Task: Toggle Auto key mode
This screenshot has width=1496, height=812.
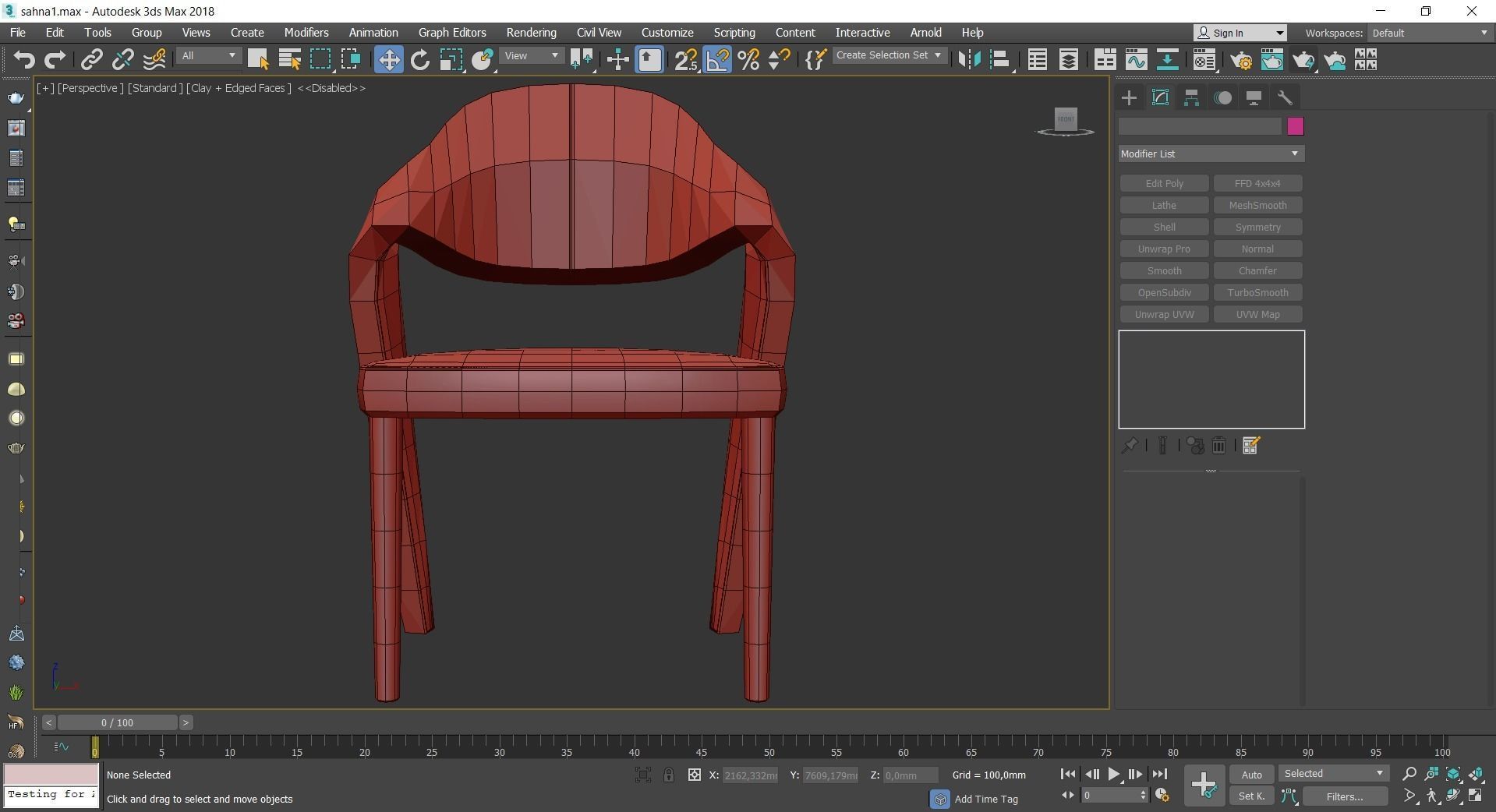Action: [x=1252, y=775]
